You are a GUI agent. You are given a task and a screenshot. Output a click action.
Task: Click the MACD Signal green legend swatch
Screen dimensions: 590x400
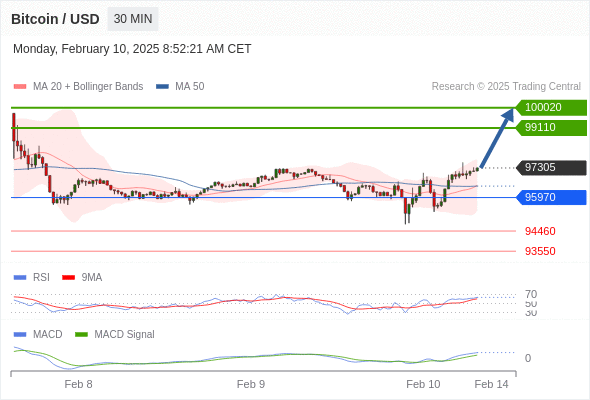[81, 334]
